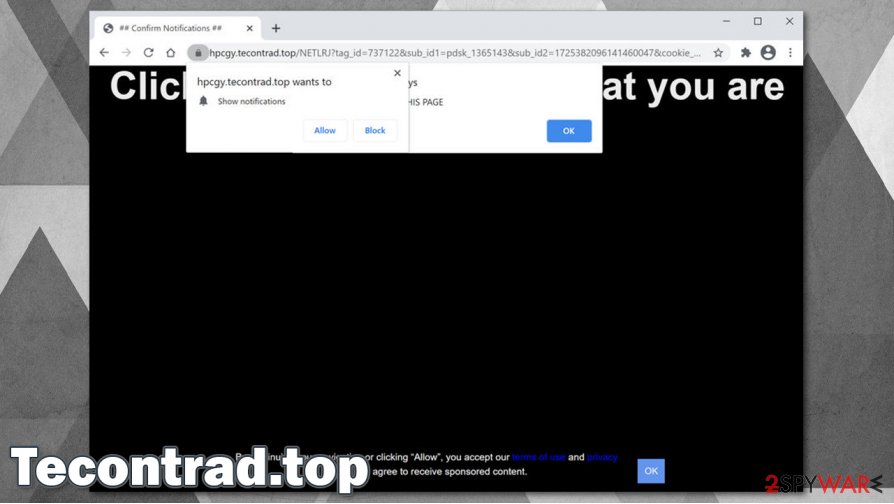Maximize the browser window
894x504 pixels.
tap(758, 21)
